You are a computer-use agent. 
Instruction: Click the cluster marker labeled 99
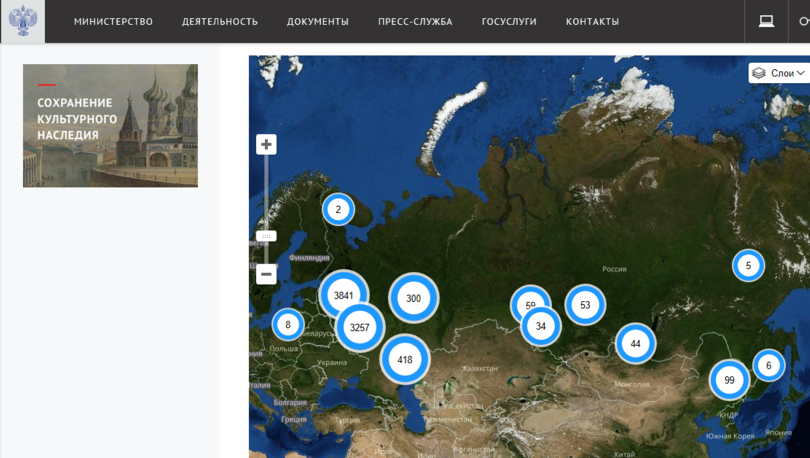pos(729,380)
